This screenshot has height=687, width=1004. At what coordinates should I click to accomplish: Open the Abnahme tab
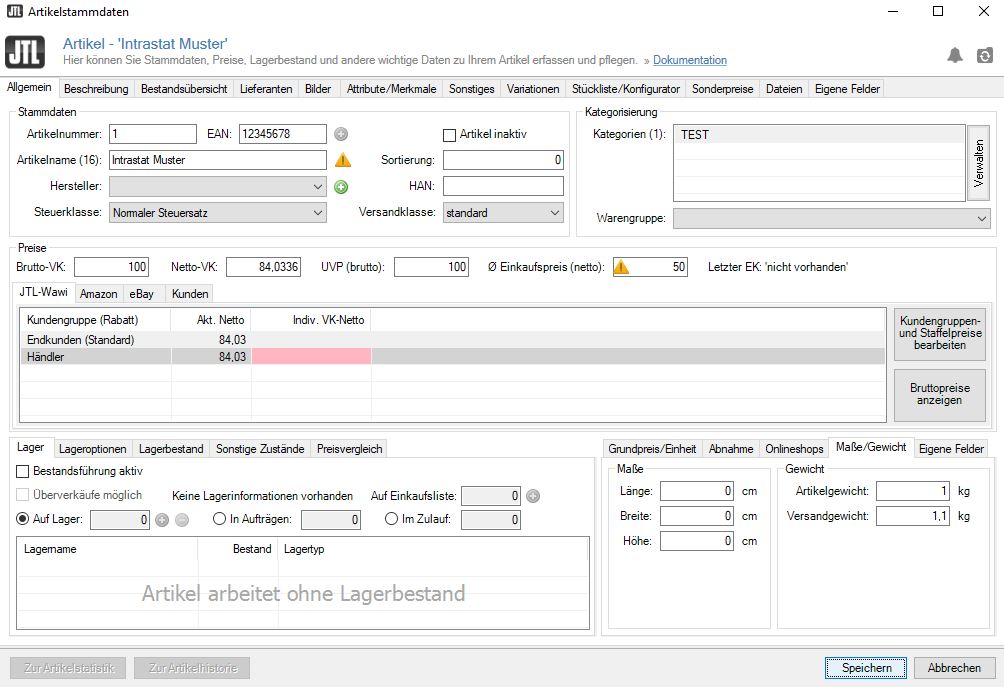click(731, 449)
